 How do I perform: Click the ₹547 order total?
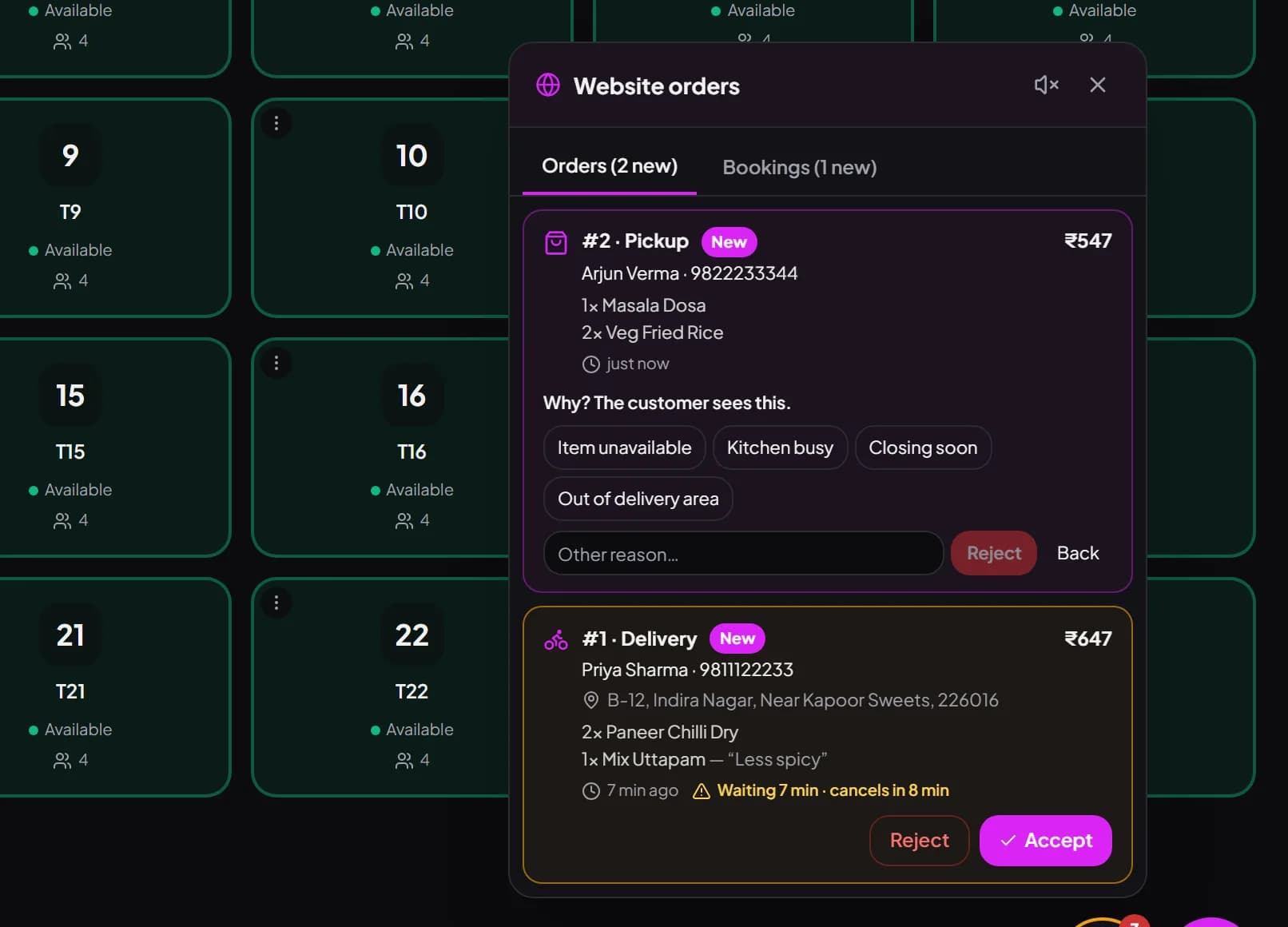(x=1087, y=241)
